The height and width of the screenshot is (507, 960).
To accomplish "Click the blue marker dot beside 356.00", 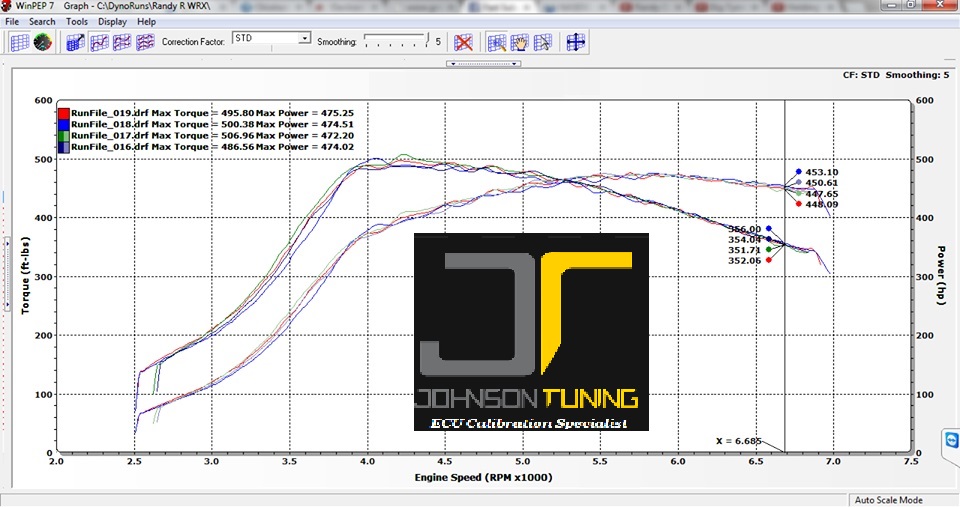I will tap(769, 228).
